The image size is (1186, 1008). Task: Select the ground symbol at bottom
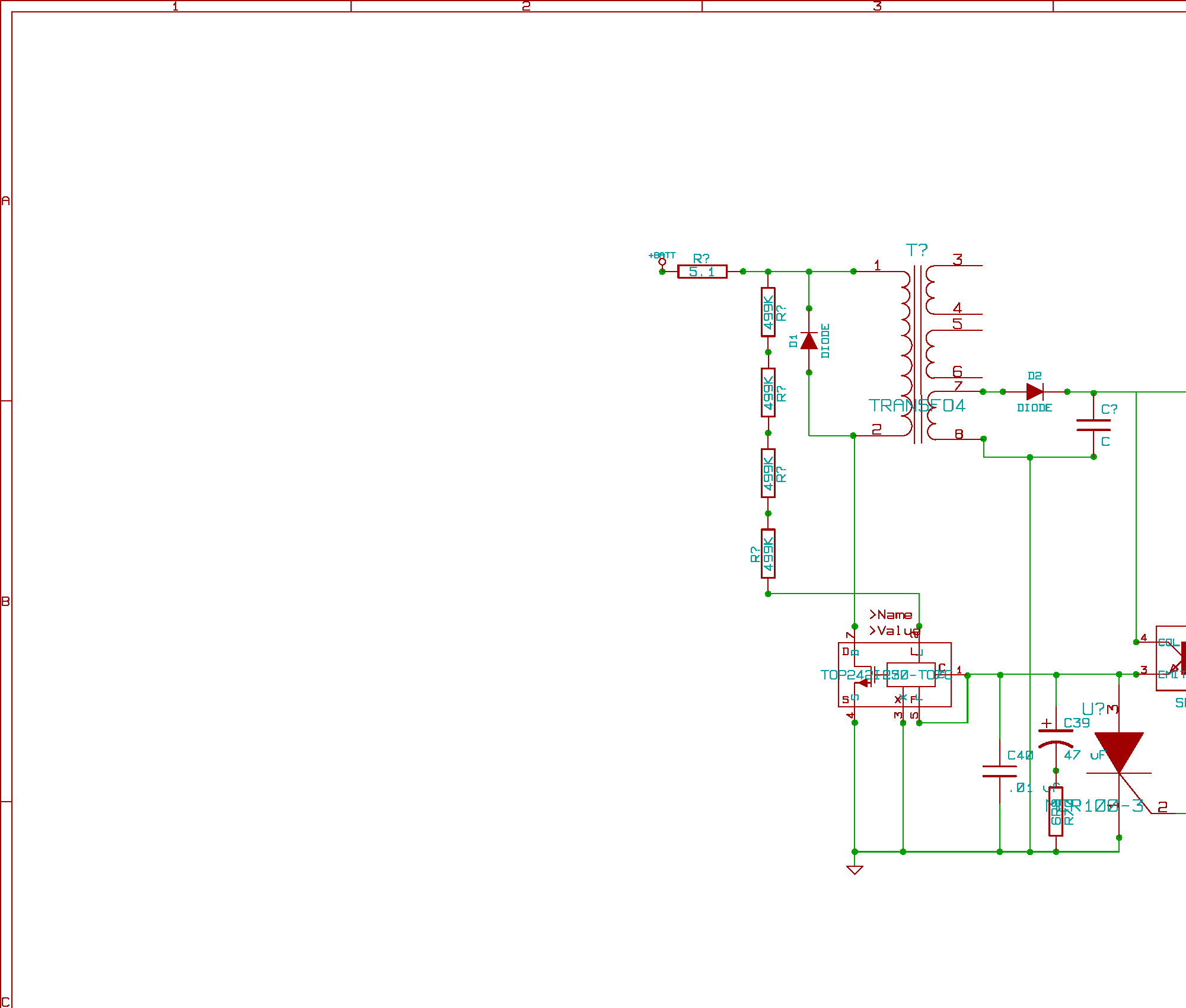click(x=855, y=869)
